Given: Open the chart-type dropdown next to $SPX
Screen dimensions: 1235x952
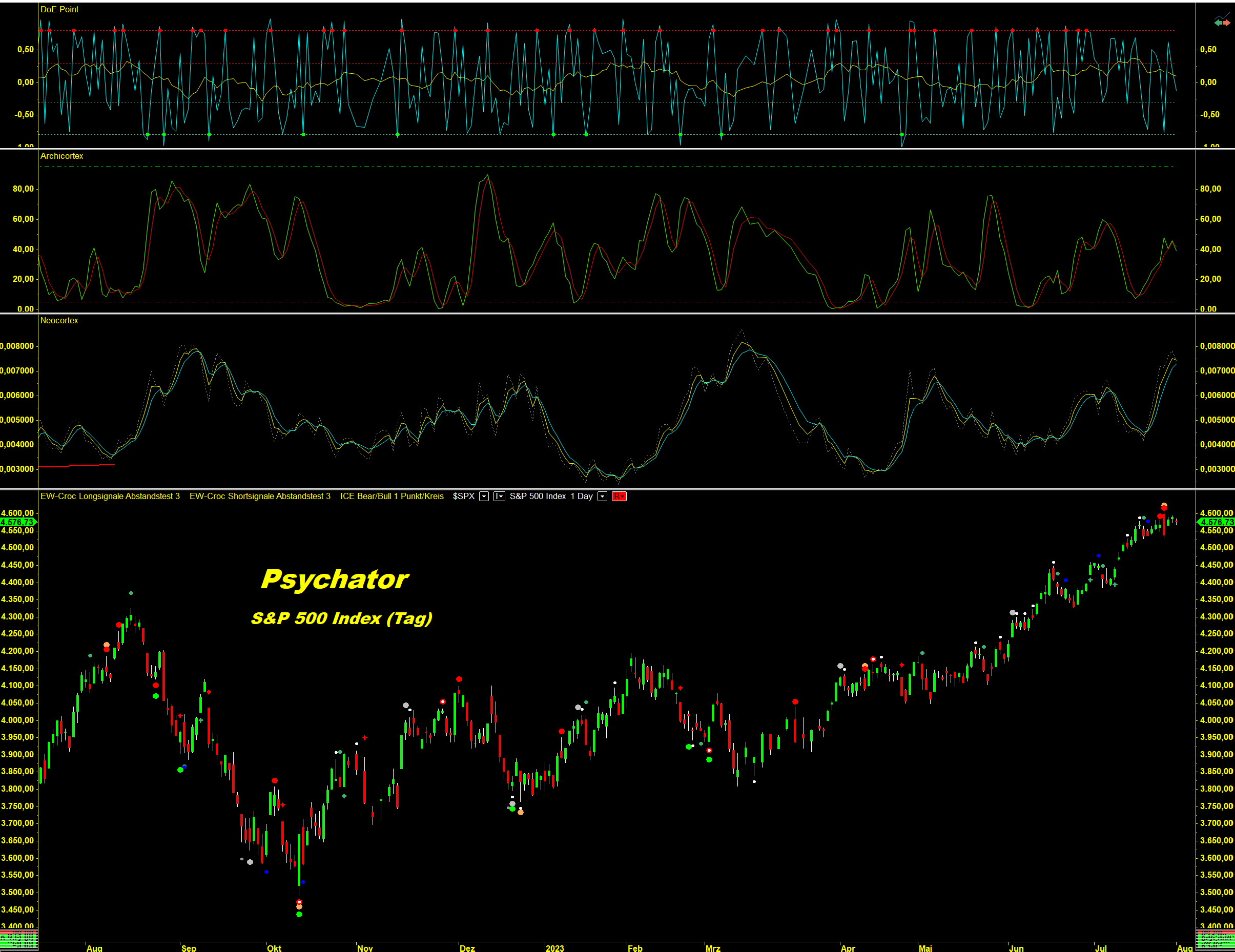Looking at the screenshot, I should pos(499,496).
